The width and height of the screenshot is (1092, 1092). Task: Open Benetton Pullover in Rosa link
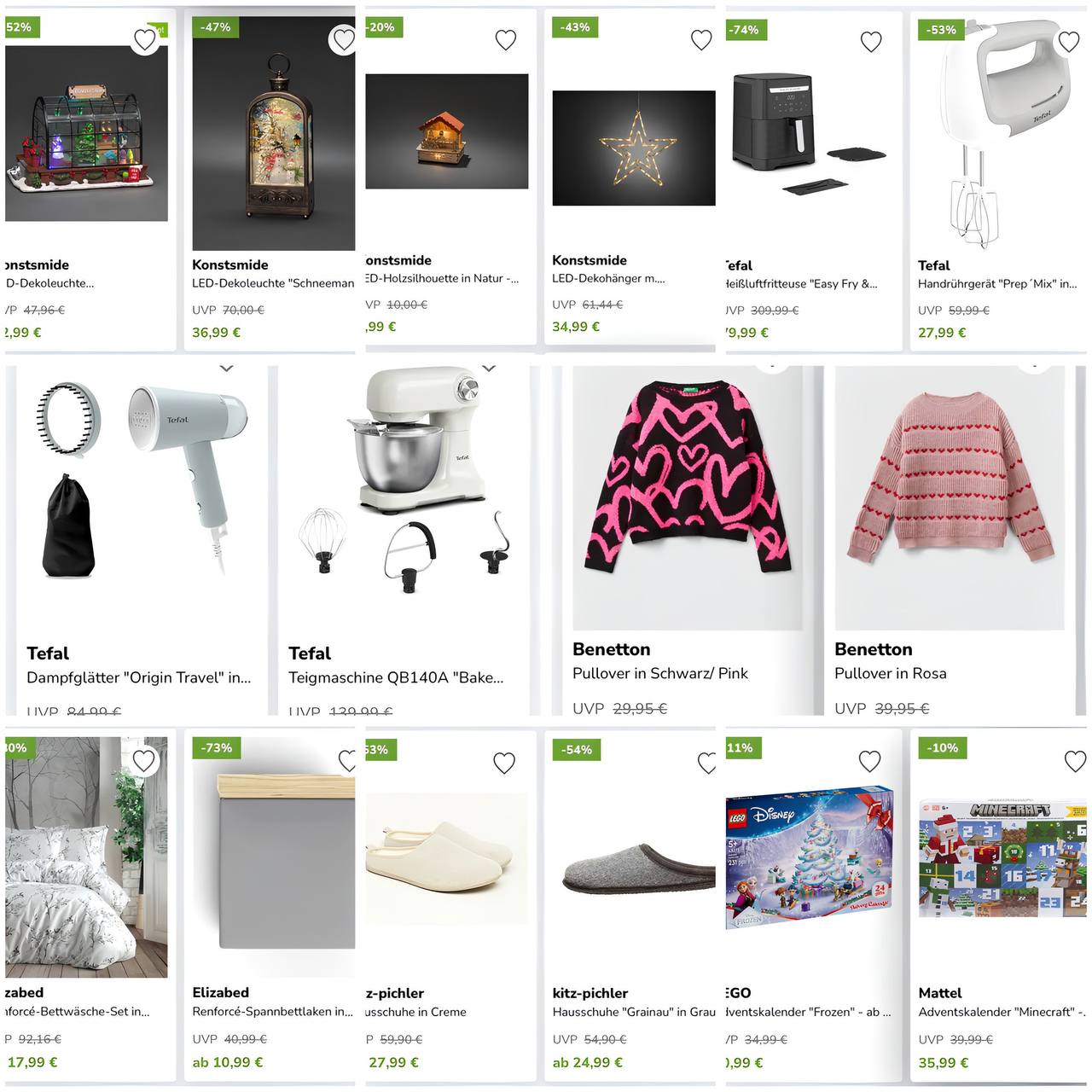click(891, 673)
